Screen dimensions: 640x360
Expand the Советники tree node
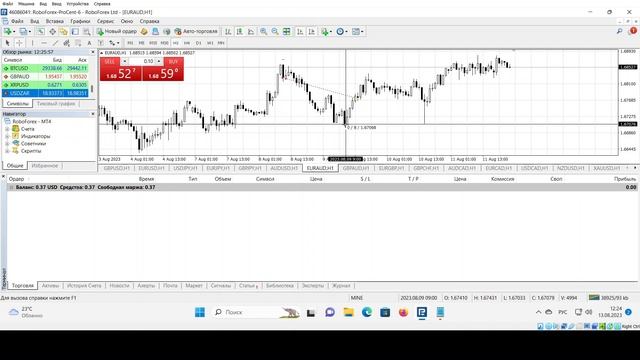7,144
